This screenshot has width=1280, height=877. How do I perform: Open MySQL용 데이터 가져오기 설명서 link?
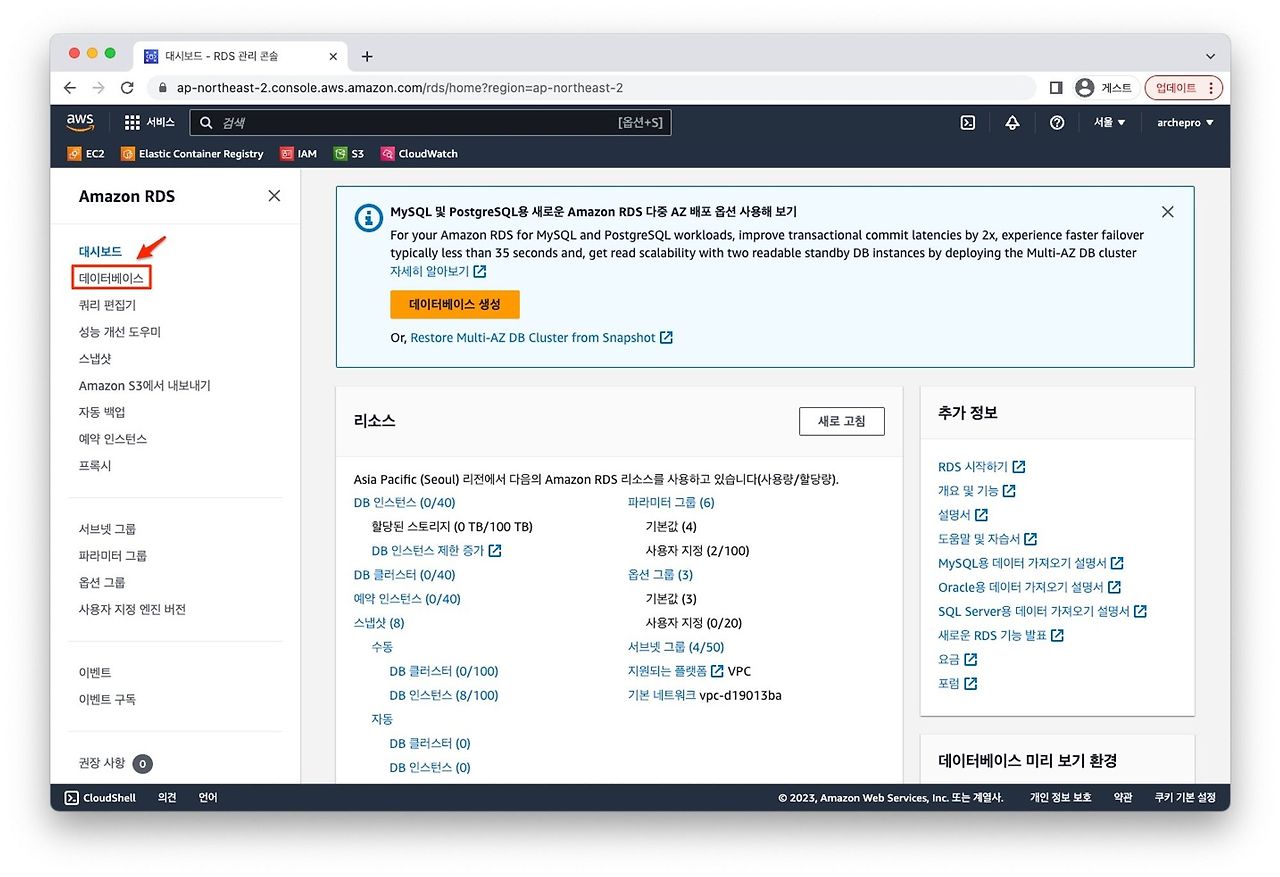click(1031, 563)
